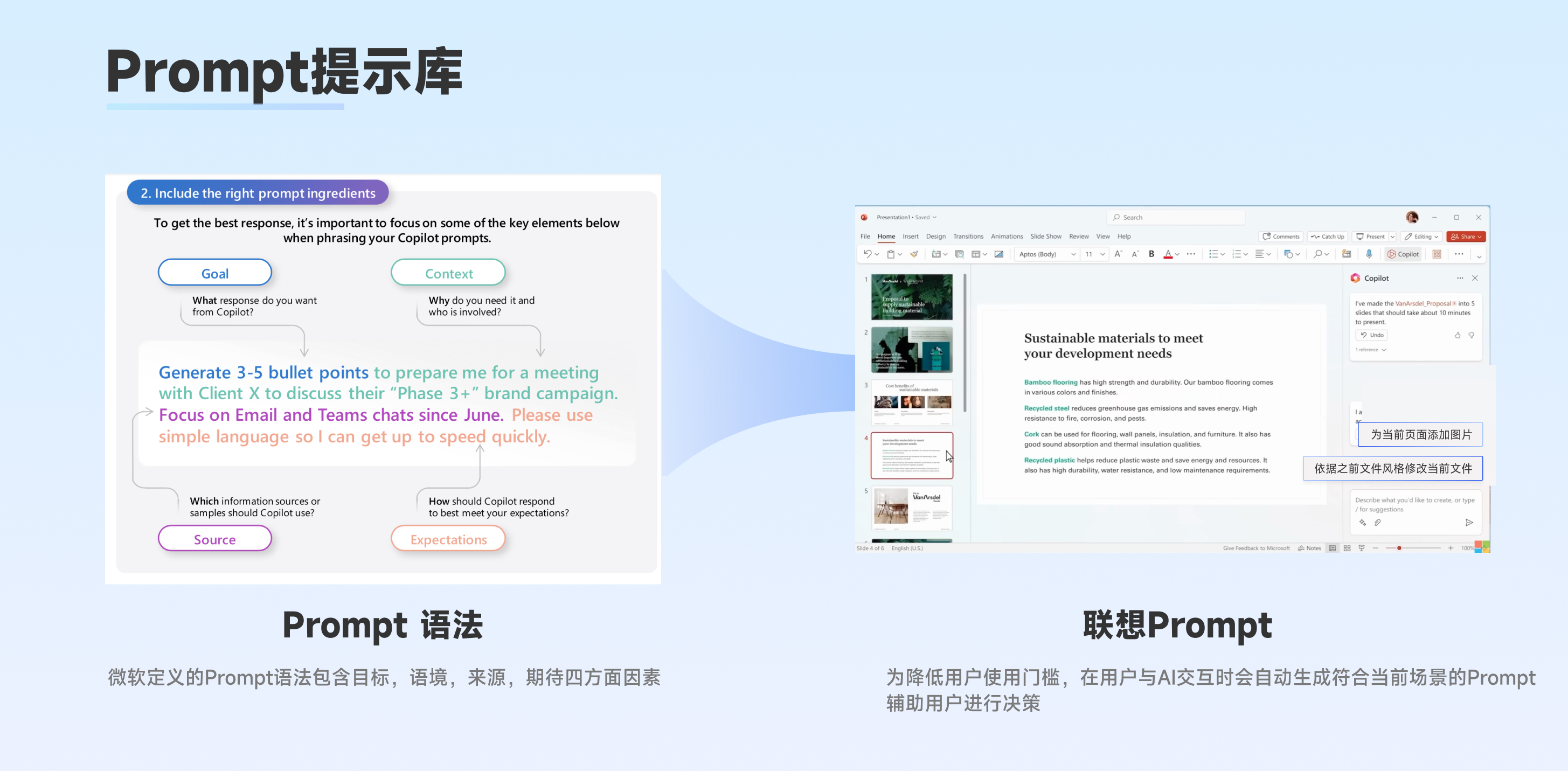Switch to Slide Sorter view icon
The image size is (1568, 771).
1347,548
